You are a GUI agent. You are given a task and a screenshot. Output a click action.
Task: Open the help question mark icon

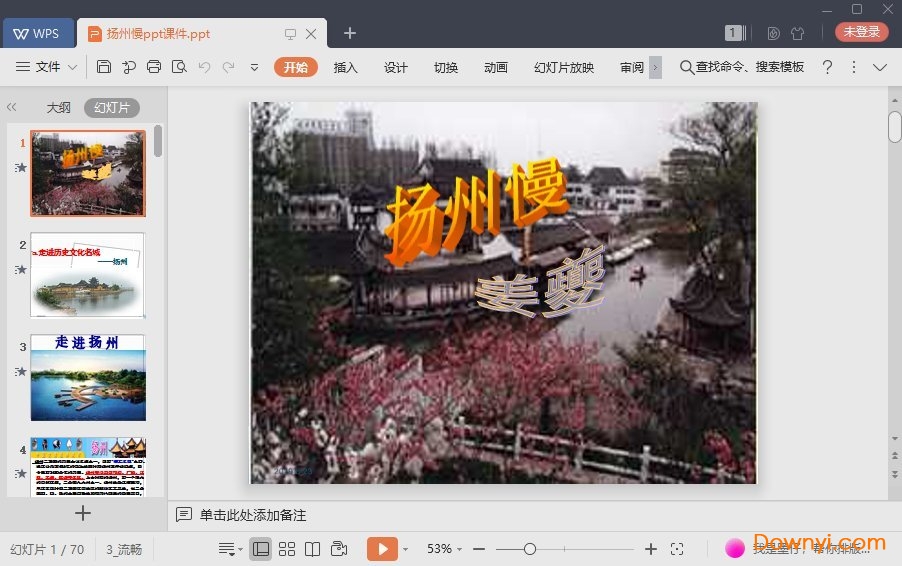point(827,67)
